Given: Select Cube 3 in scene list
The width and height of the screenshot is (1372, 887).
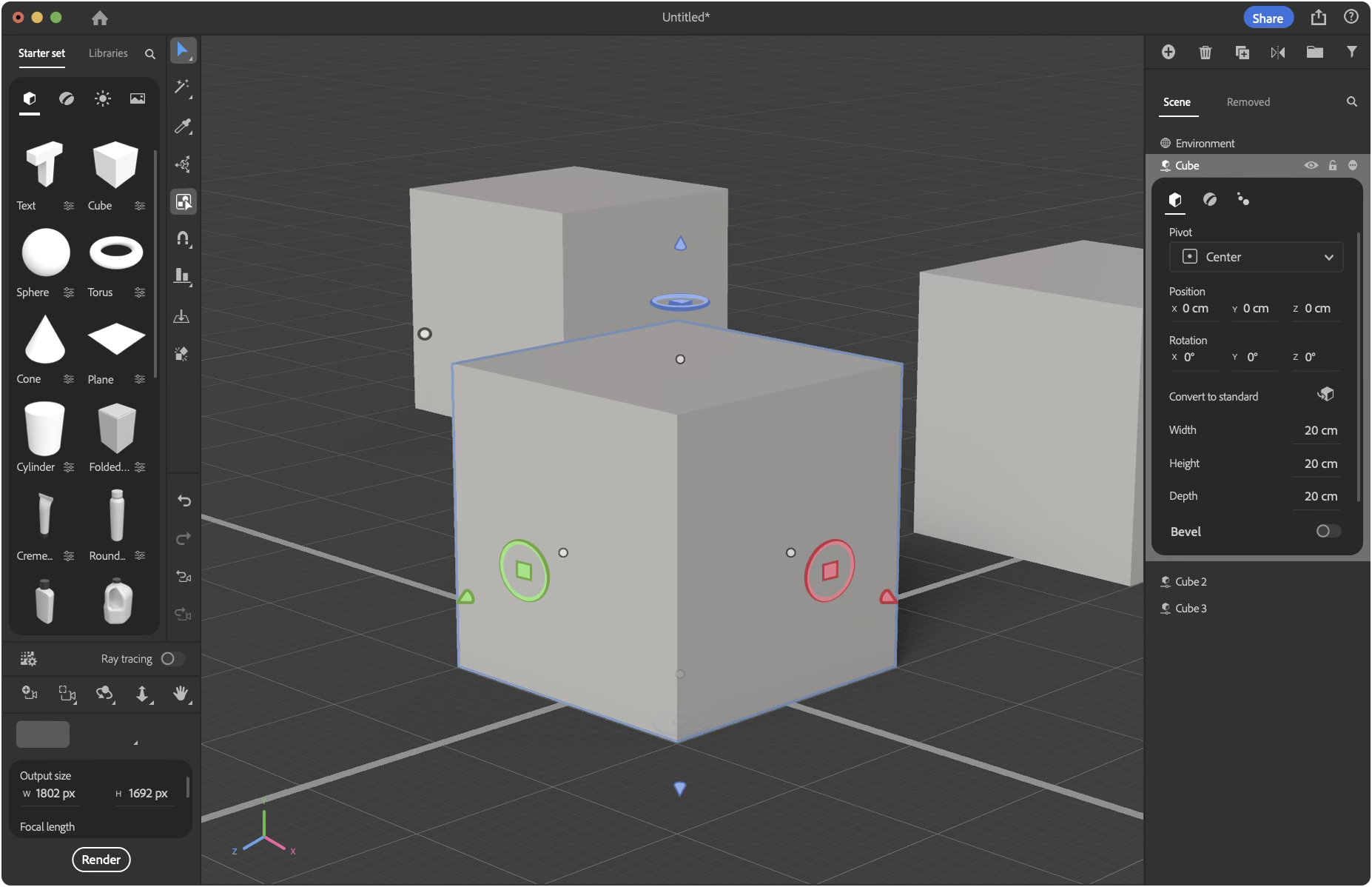Looking at the screenshot, I should [x=1191, y=609].
